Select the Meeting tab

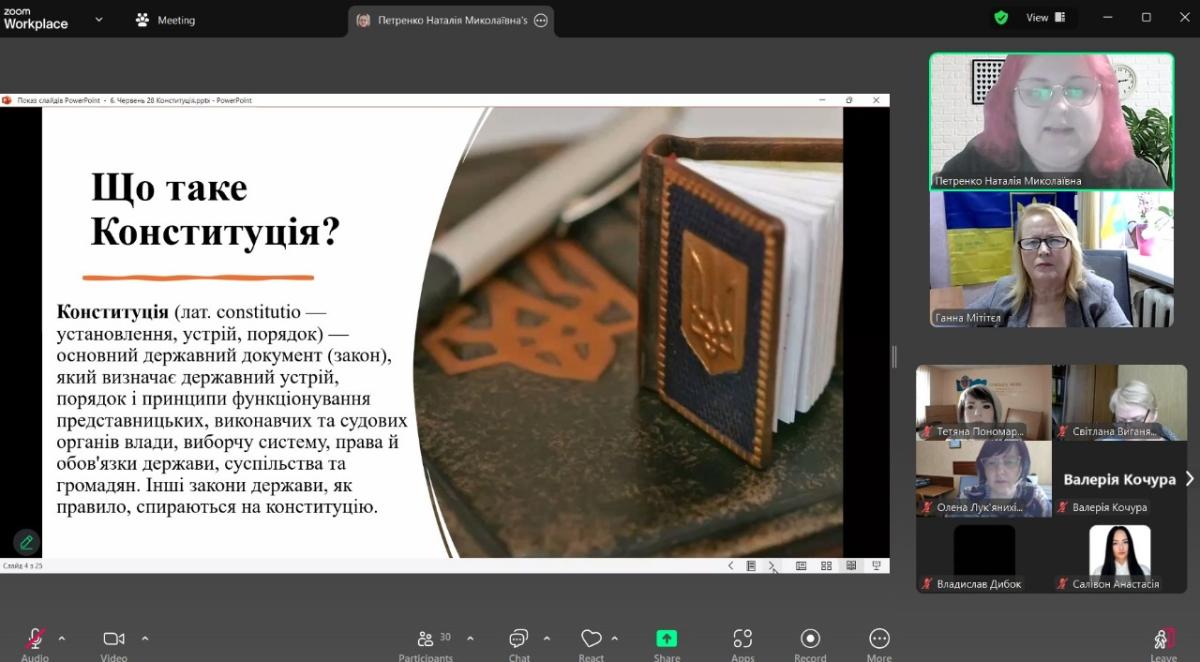(x=166, y=20)
